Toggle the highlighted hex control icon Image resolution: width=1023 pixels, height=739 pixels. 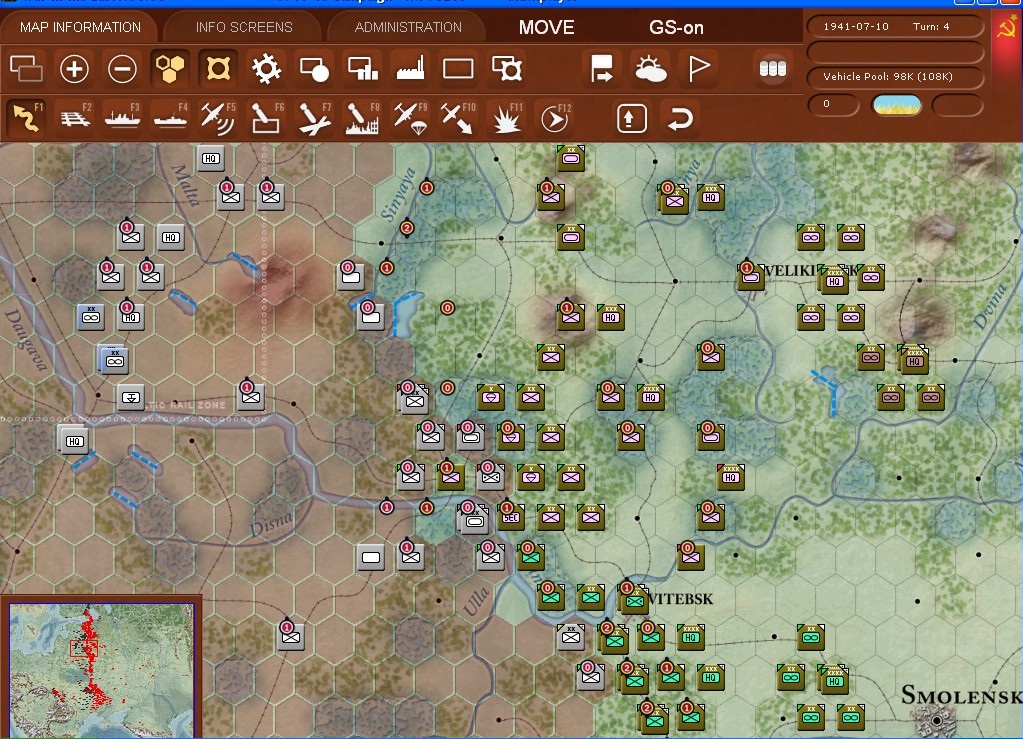(x=218, y=68)
